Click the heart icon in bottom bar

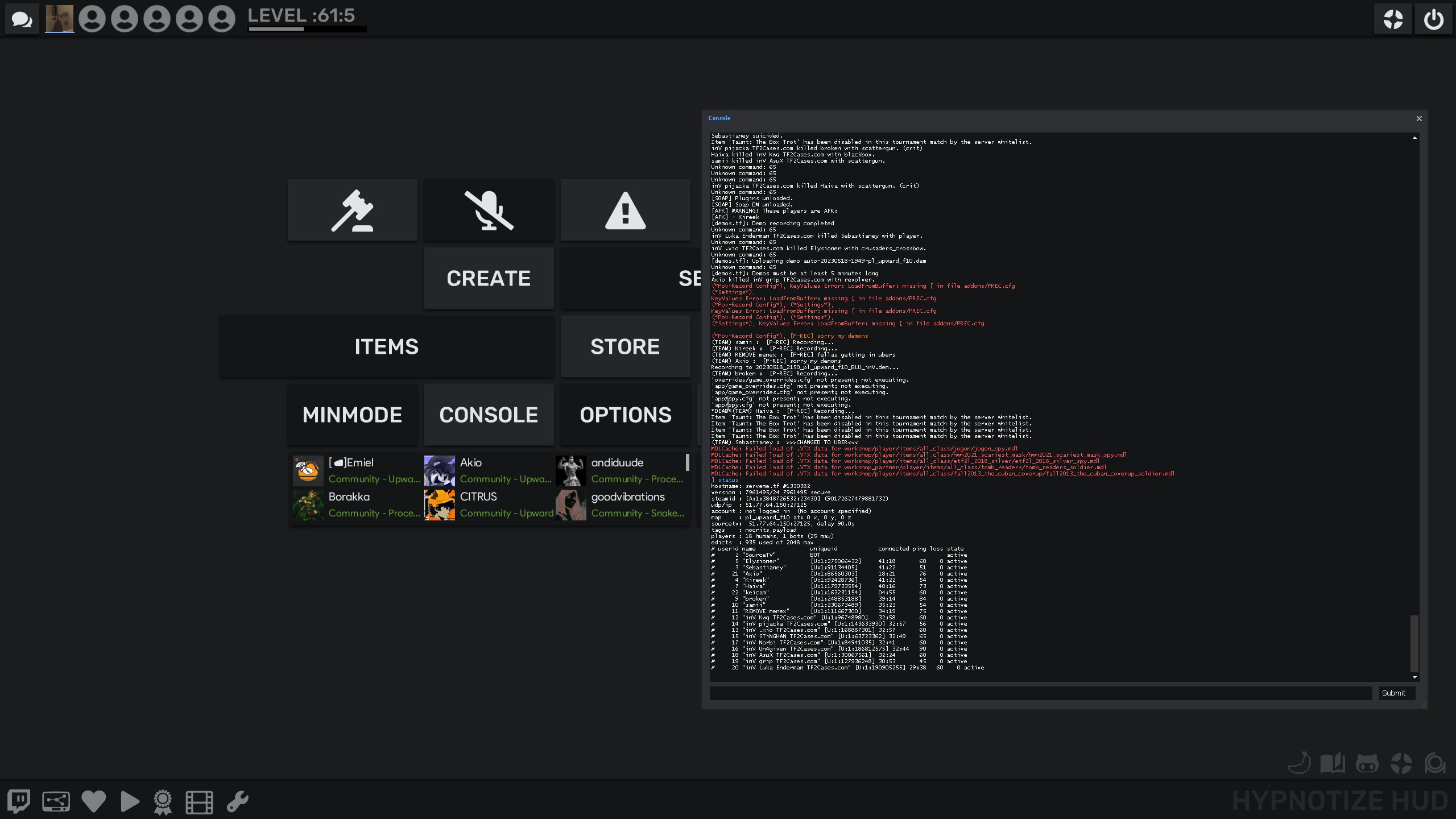click(x=94, y=801)
